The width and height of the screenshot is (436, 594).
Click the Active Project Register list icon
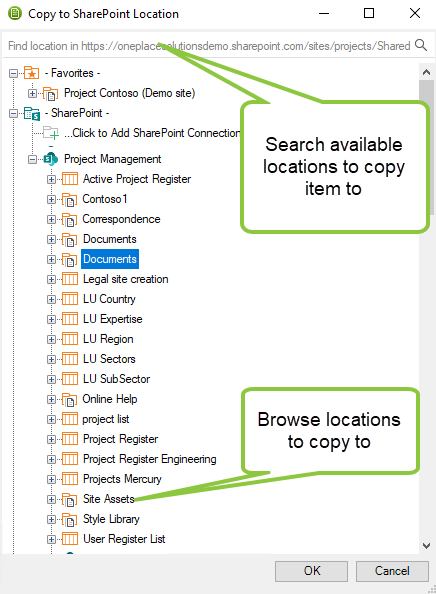click(x=70, y=179)
